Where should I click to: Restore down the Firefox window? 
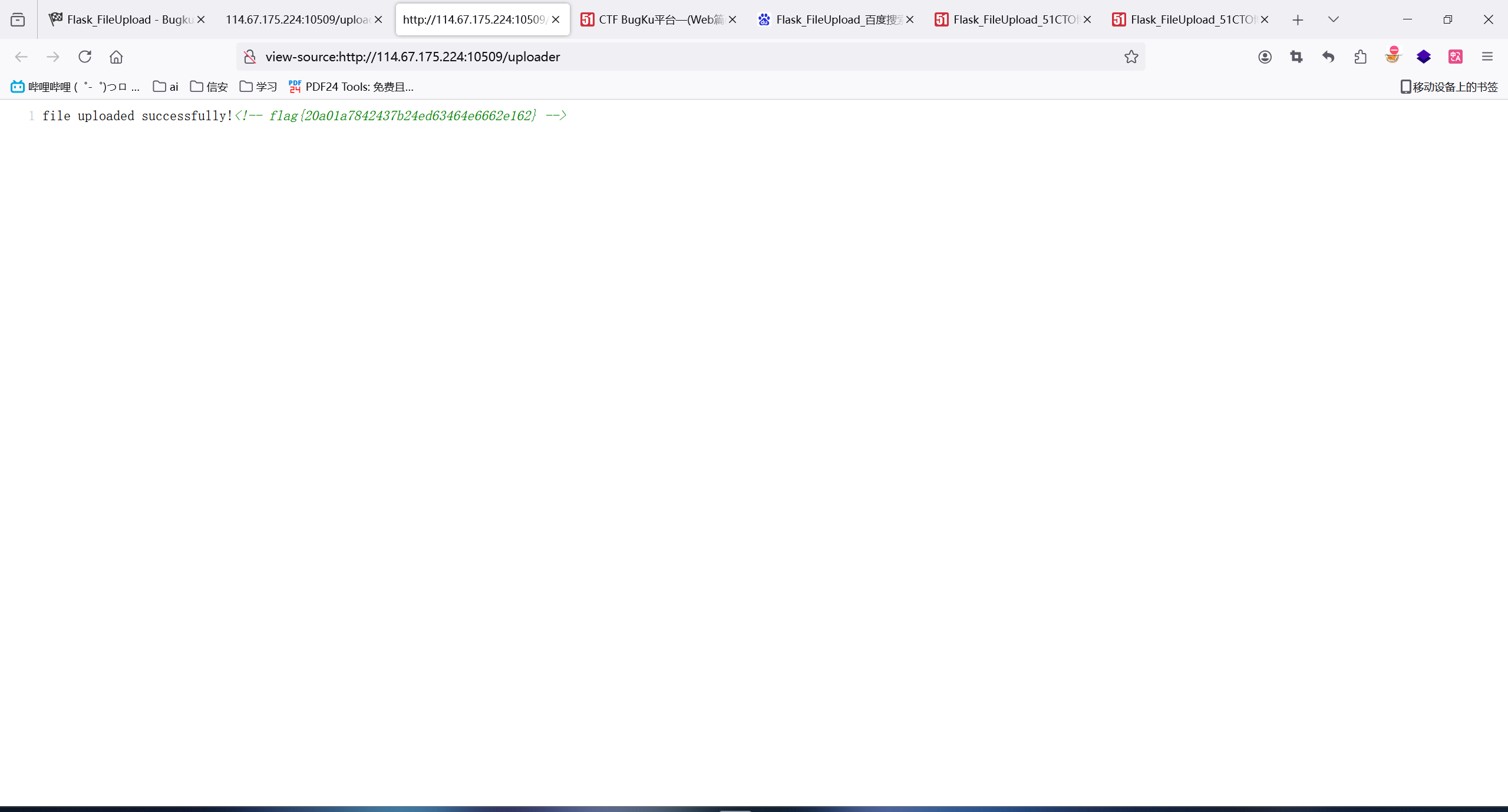pos(1448,19)
